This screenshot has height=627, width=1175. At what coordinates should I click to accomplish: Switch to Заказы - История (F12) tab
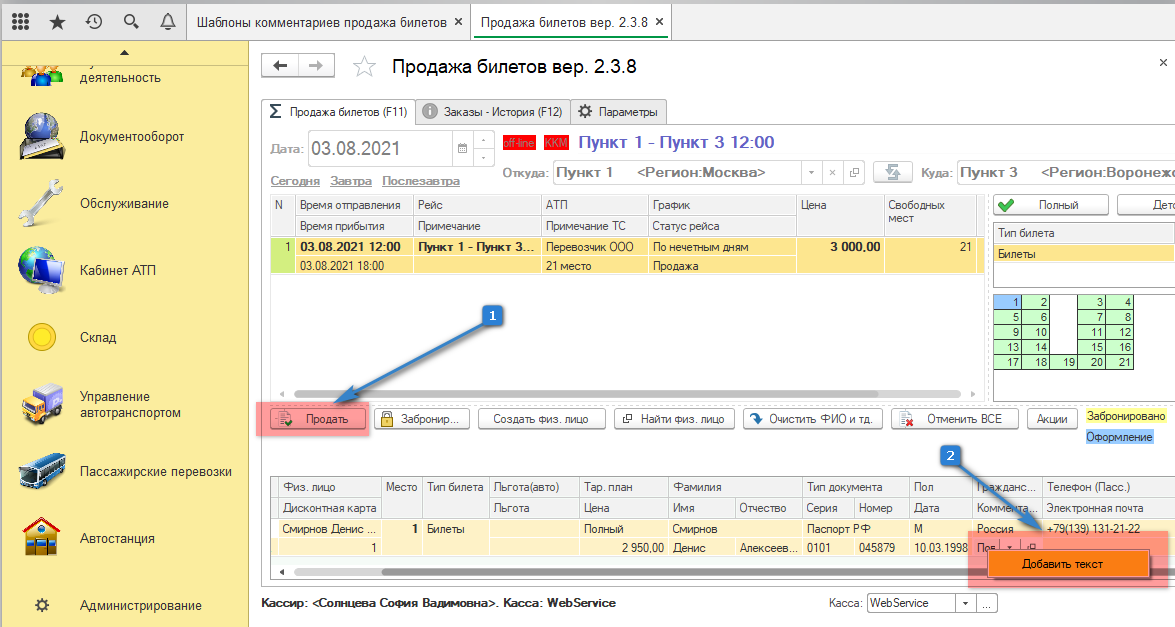click(490, 112)
